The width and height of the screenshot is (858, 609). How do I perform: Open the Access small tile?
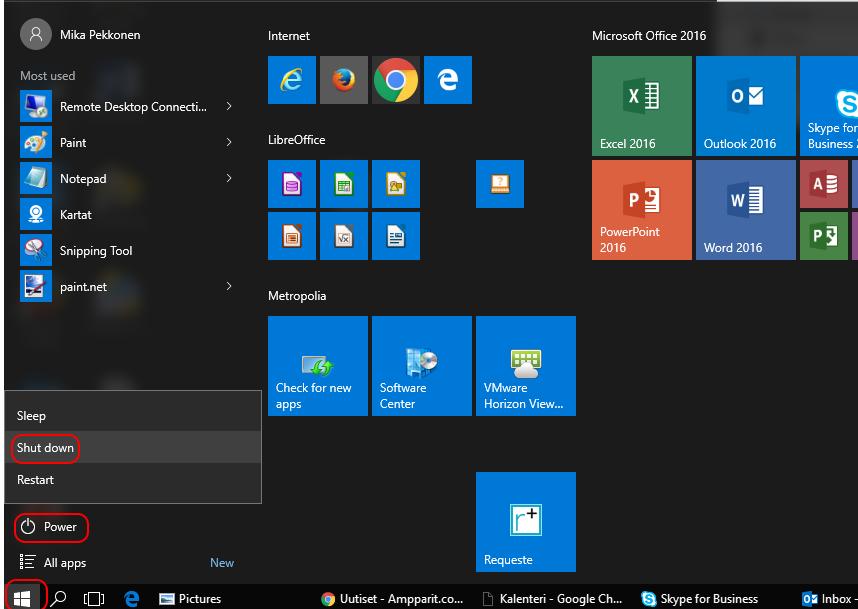[x=824, y=184]
